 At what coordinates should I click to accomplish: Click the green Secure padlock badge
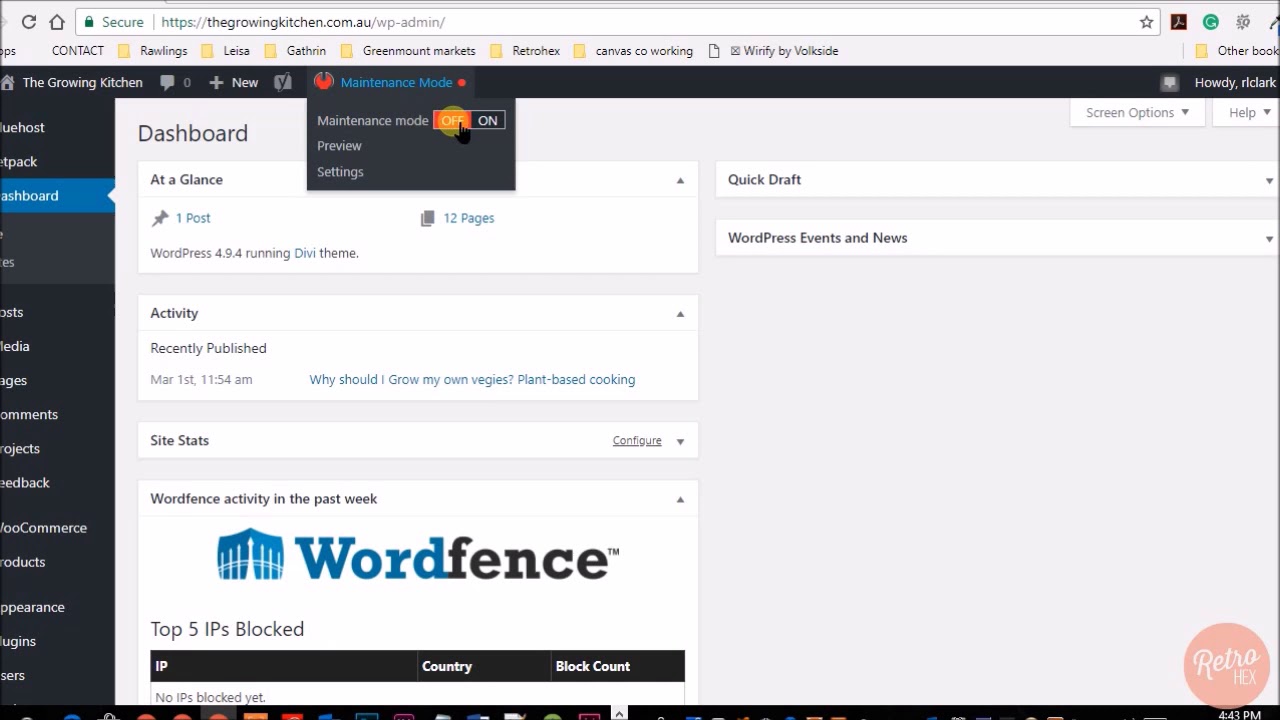[113, 22]
